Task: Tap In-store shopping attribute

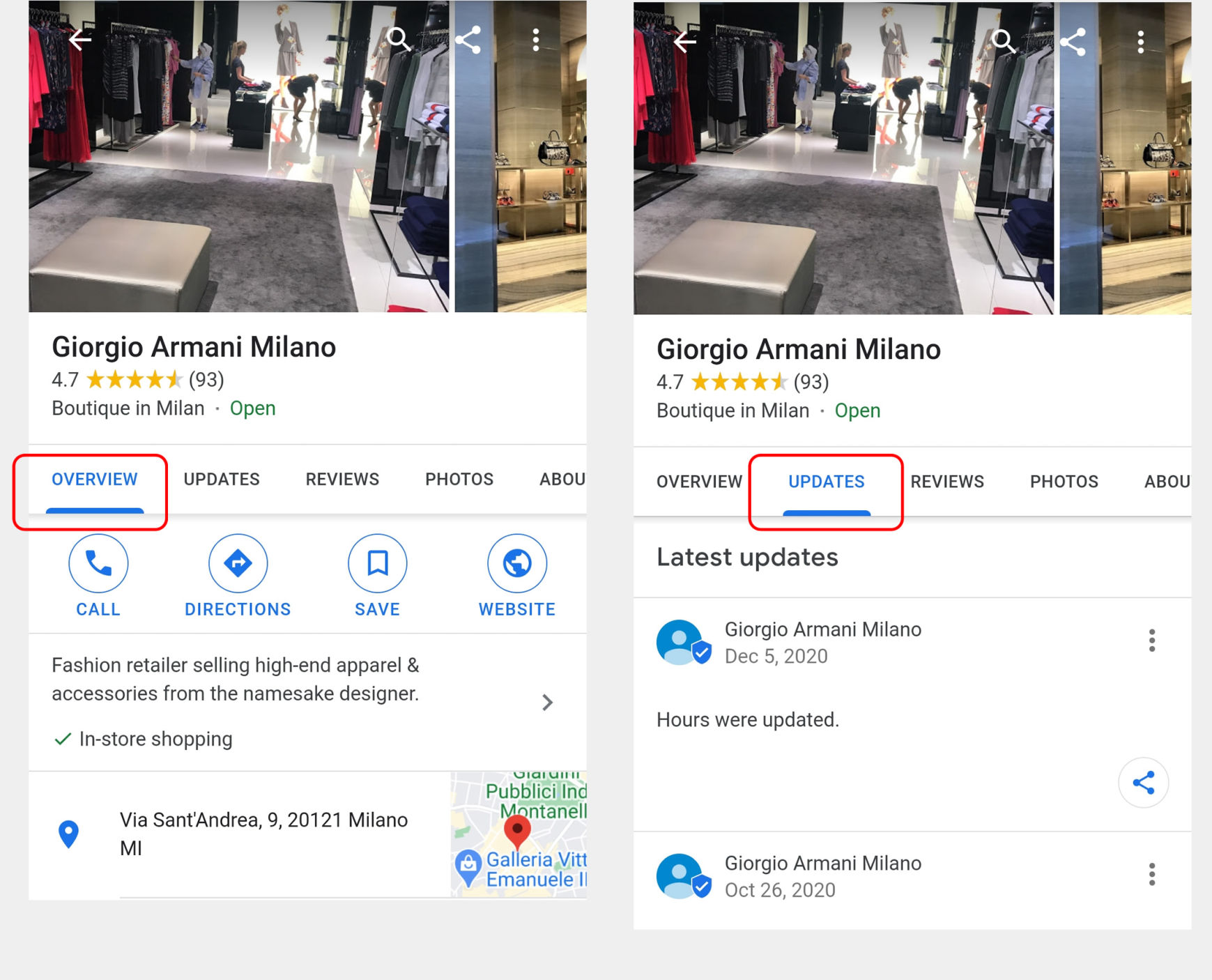Action: 143,739
